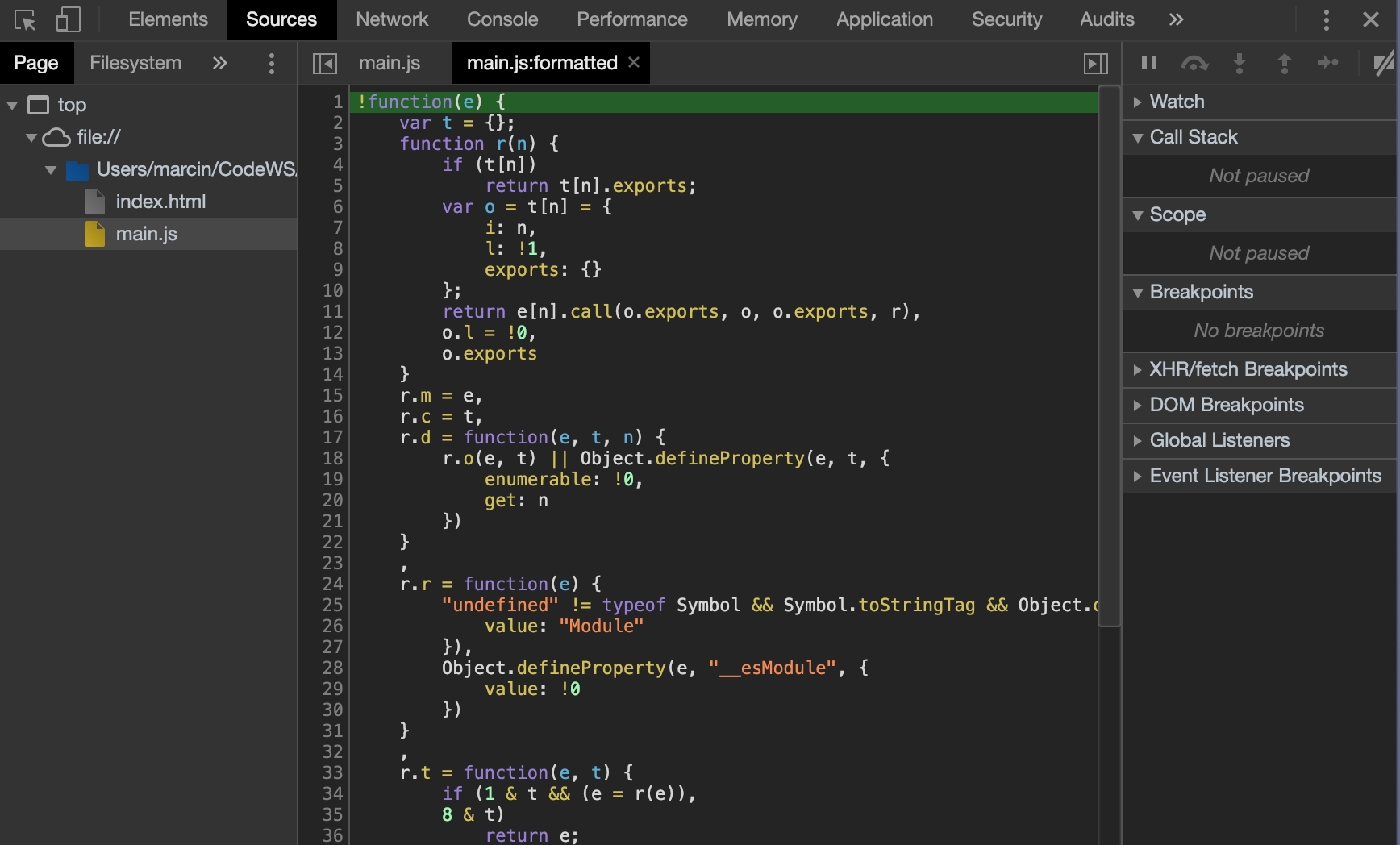1400x845 pixels.
Task: Click the Pause script execution icon
Action: pyautogui.click(x=1148, y=63)
